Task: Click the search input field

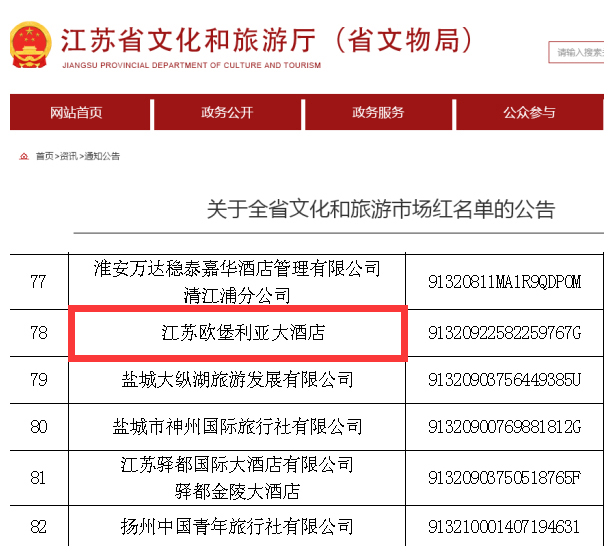Action: [580, 52]
